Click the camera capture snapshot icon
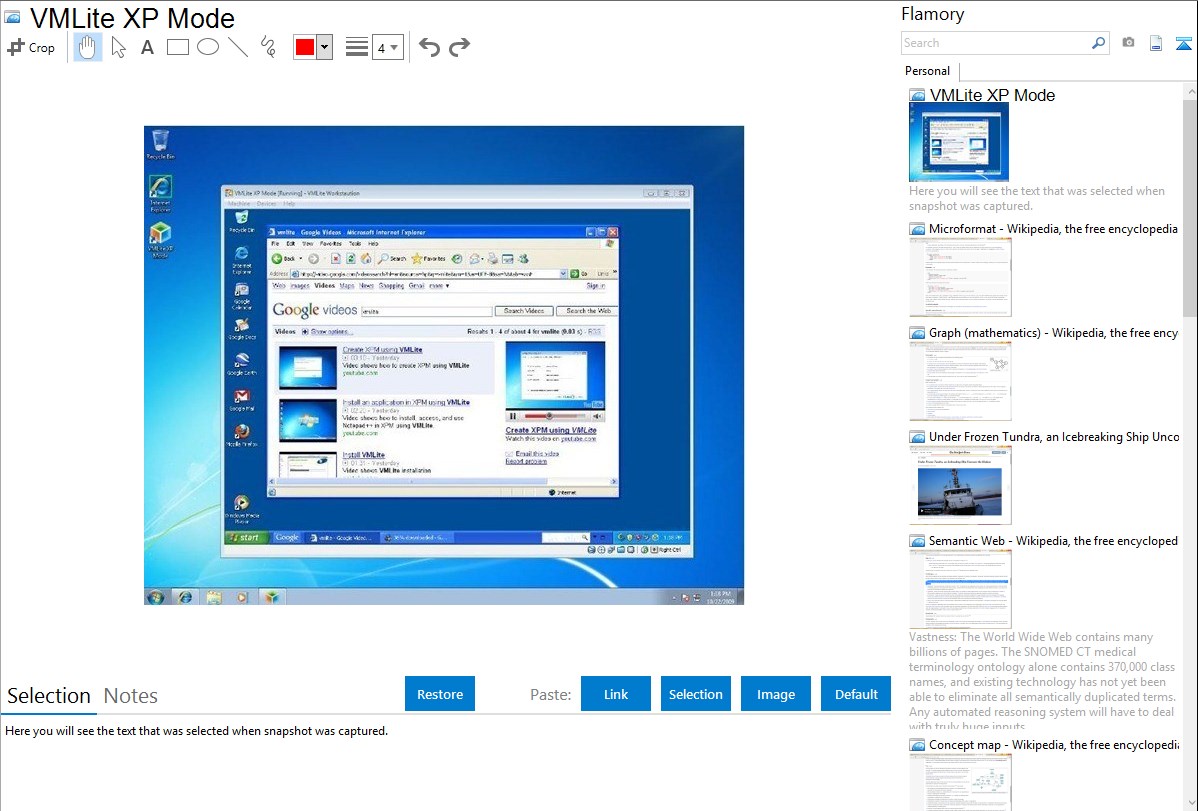The image size is (1198, 811). click(1128, 43)
